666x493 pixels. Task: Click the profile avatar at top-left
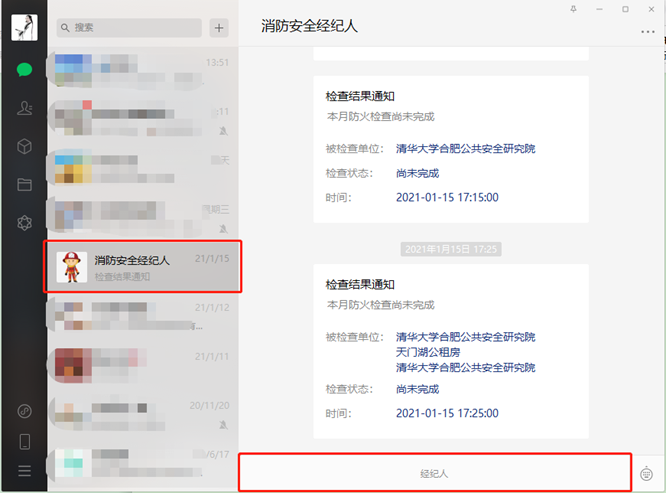[x=24, y=28]
